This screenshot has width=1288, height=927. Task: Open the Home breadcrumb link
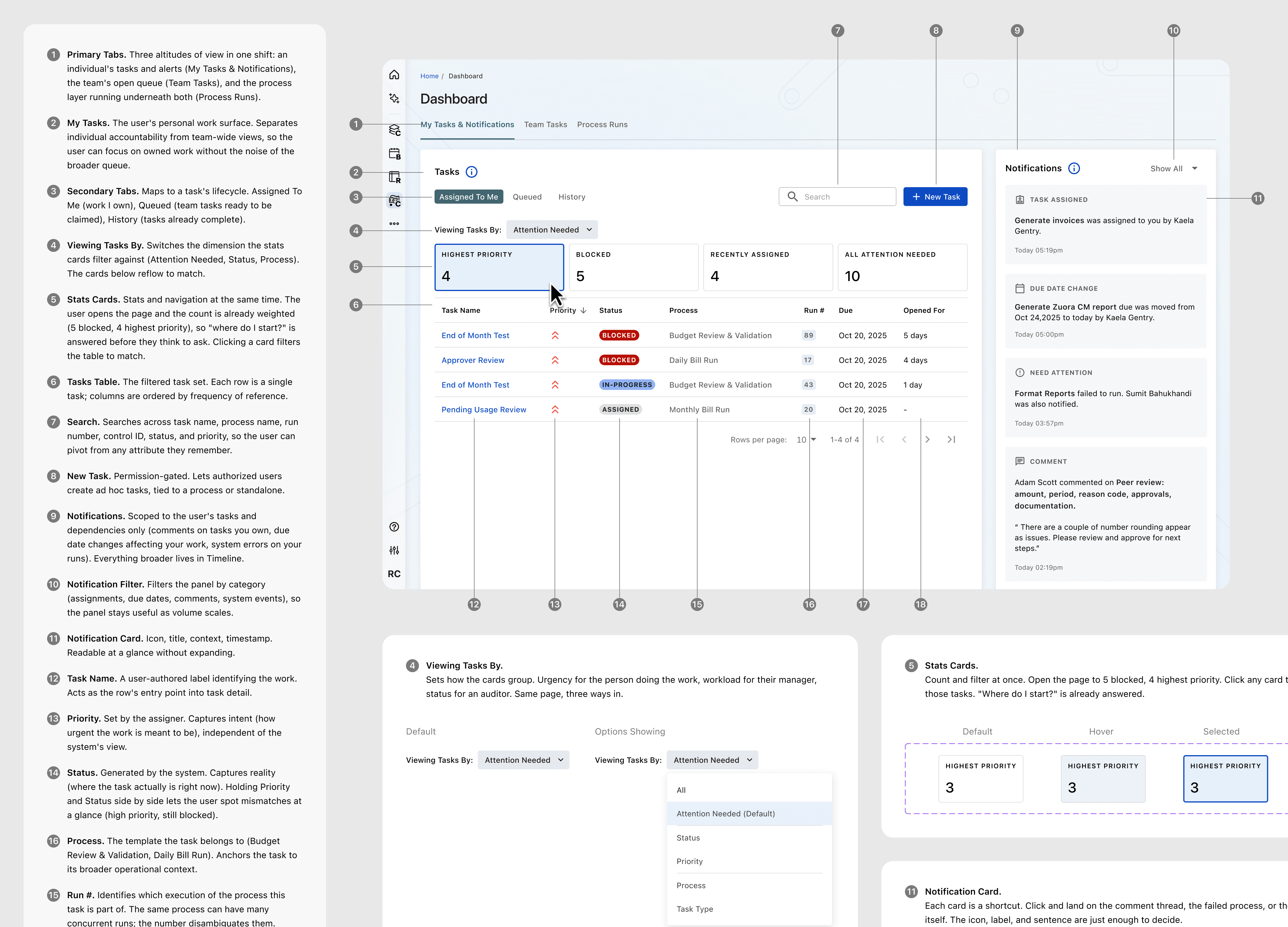(429, 76)
